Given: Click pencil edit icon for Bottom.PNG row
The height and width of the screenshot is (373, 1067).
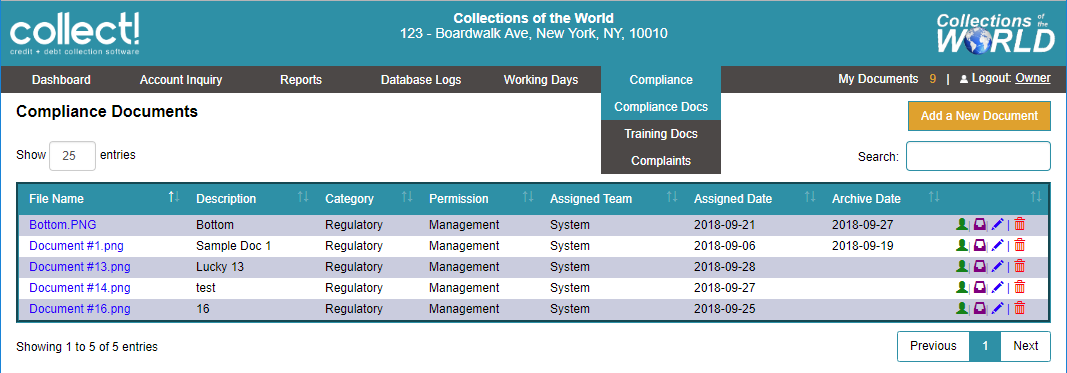Looking at the screenshot, I should 998,224.
